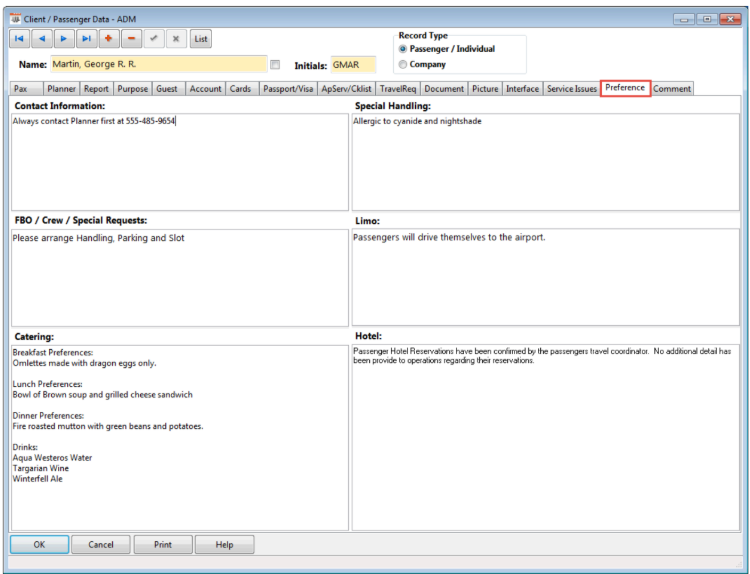750x574 pixels.
Task: Click the X cancel-edit icon
Action: click(176, 39)
